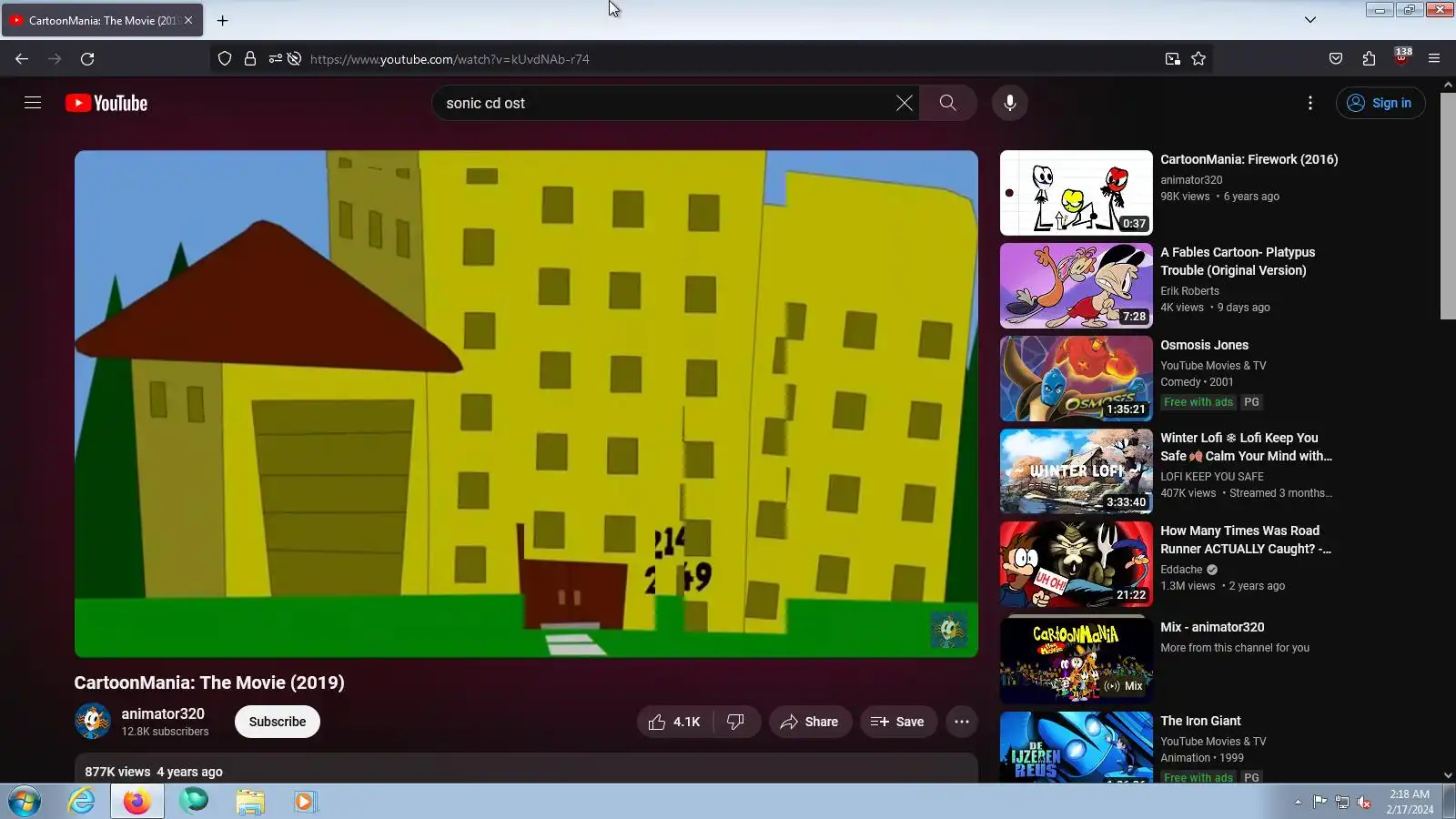1456x819 pixels.
Task: Close the CartoonMania tab
Action: [188, 20]
